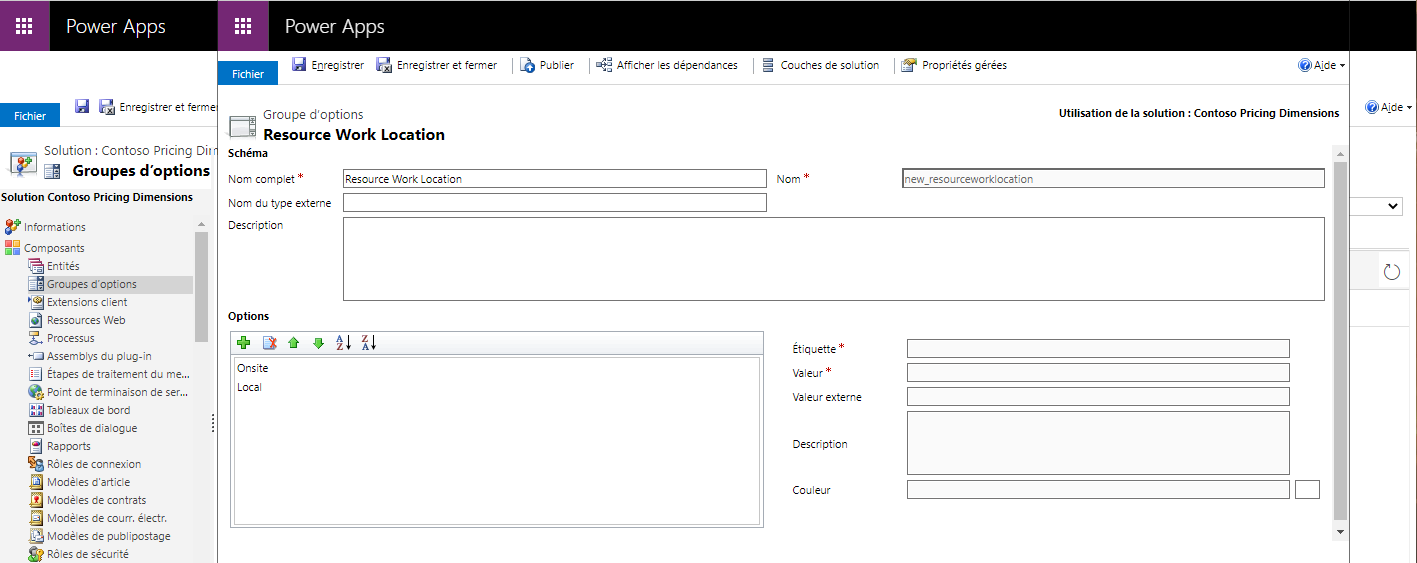Click Propriétés gérées label

964,65
